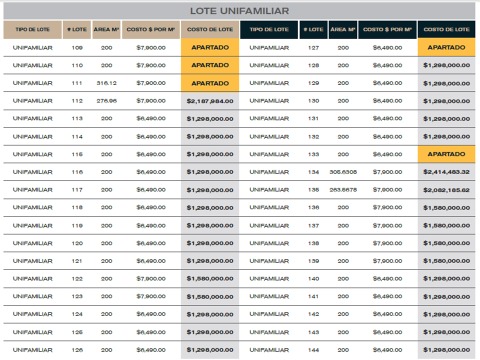Select area 263.5678 for lot 135

[x=343, y=190]
